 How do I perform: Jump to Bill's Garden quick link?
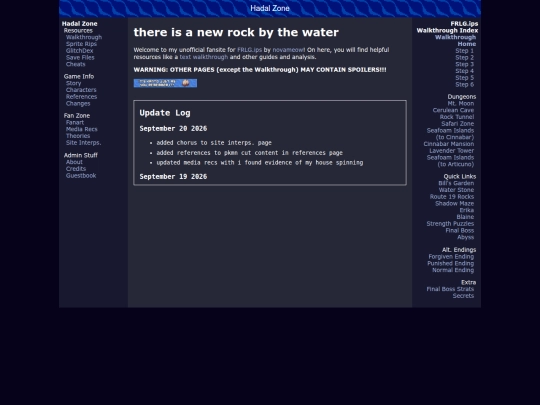[x=456, y=183]
